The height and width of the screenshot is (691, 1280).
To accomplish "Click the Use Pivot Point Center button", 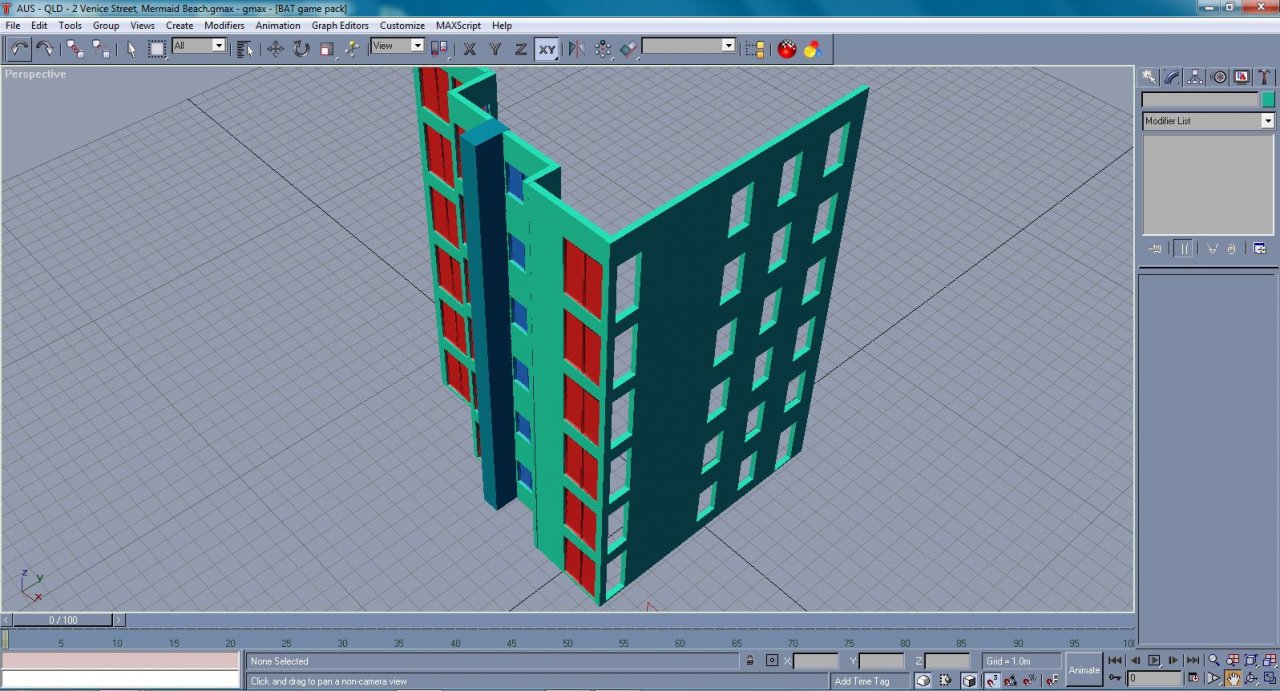I will (439, 48).
